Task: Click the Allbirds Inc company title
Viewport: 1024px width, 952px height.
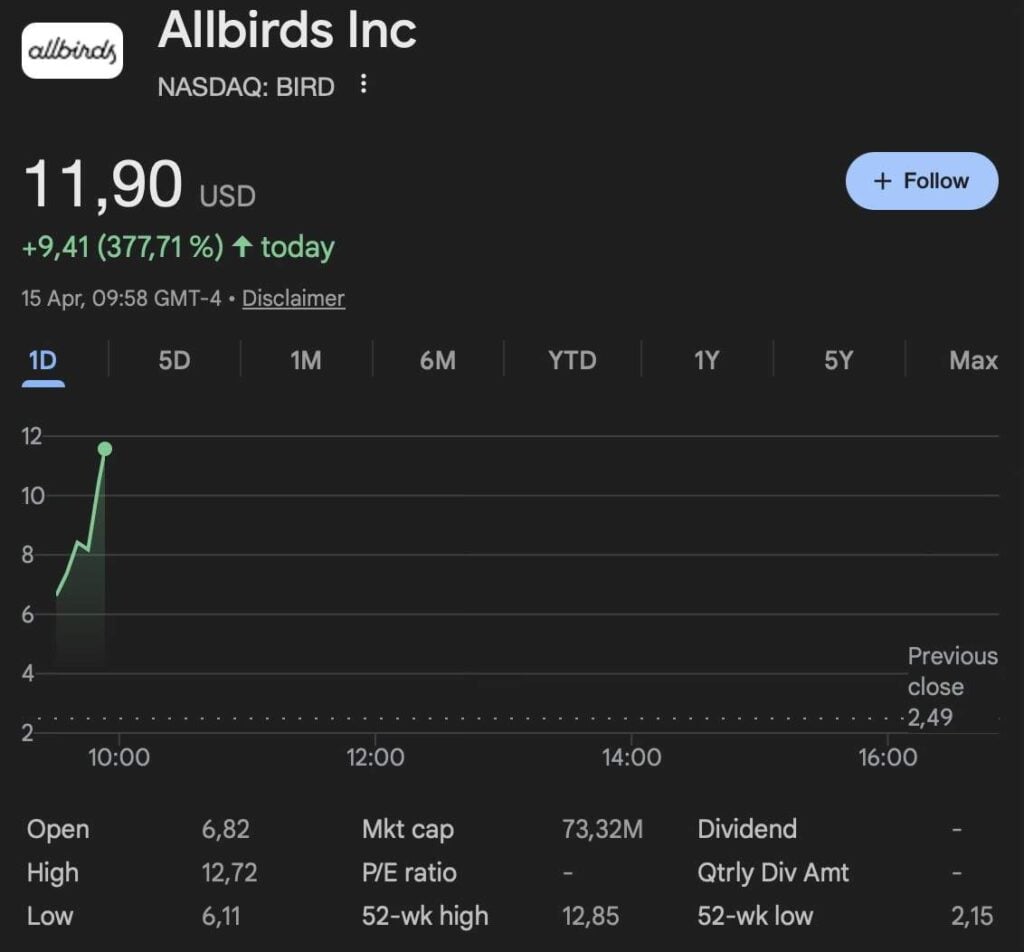Action: pos(287,30)
